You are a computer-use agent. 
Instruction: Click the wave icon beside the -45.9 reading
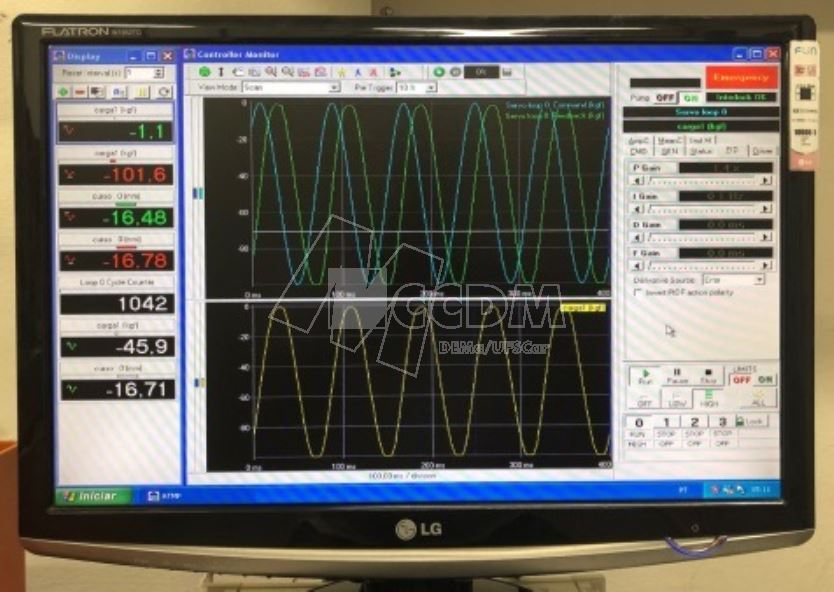(71, 346)
